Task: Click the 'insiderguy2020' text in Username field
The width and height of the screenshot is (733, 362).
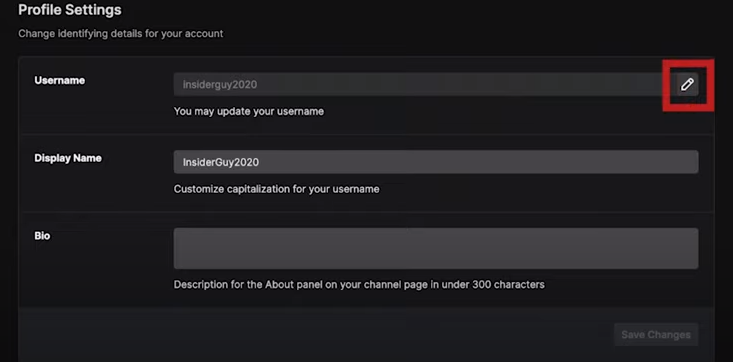Action: pos(220,85)
